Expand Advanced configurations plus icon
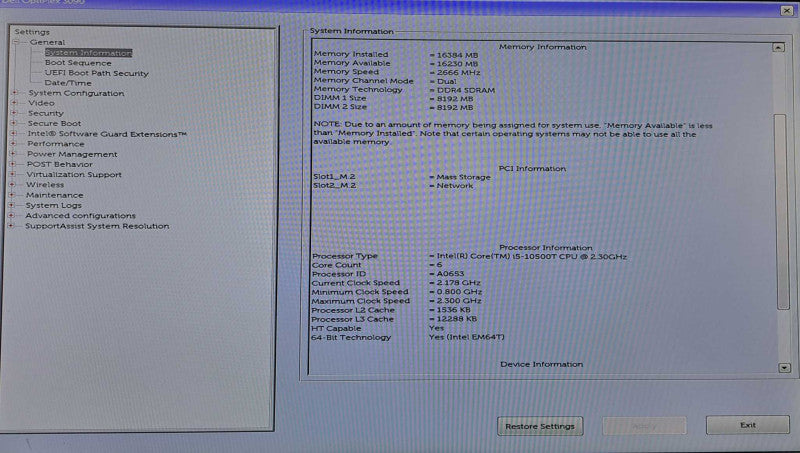Image resolution: width=800 pixels, height=453 pixels. point(12,215)
